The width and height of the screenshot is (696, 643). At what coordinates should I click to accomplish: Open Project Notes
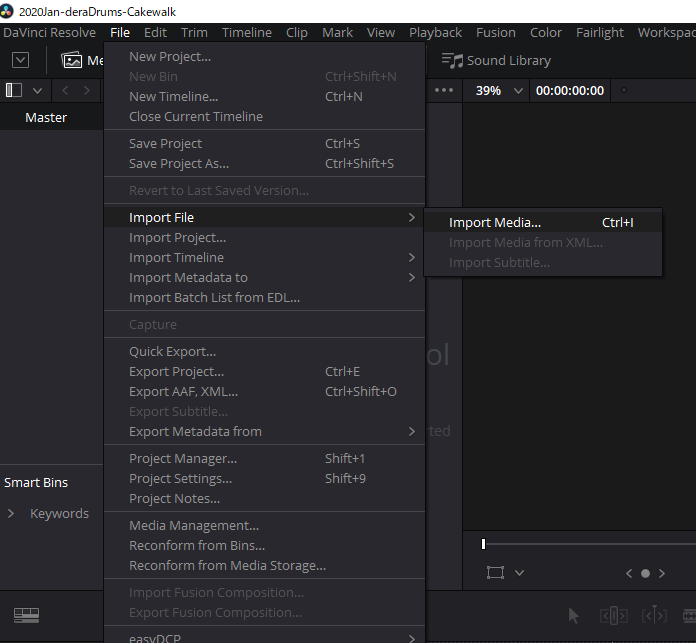[265, 498]
